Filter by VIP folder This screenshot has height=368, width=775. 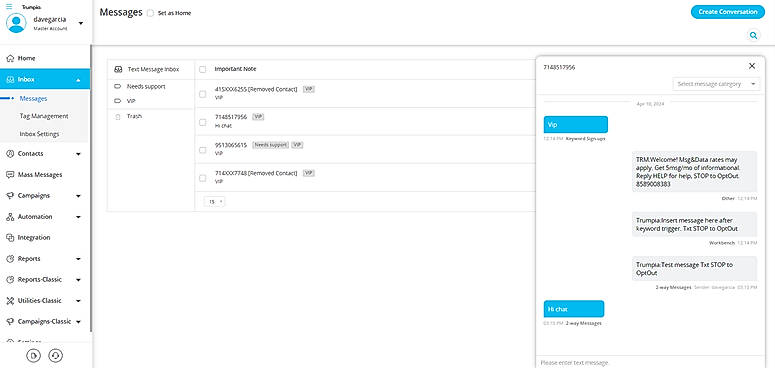131,101
